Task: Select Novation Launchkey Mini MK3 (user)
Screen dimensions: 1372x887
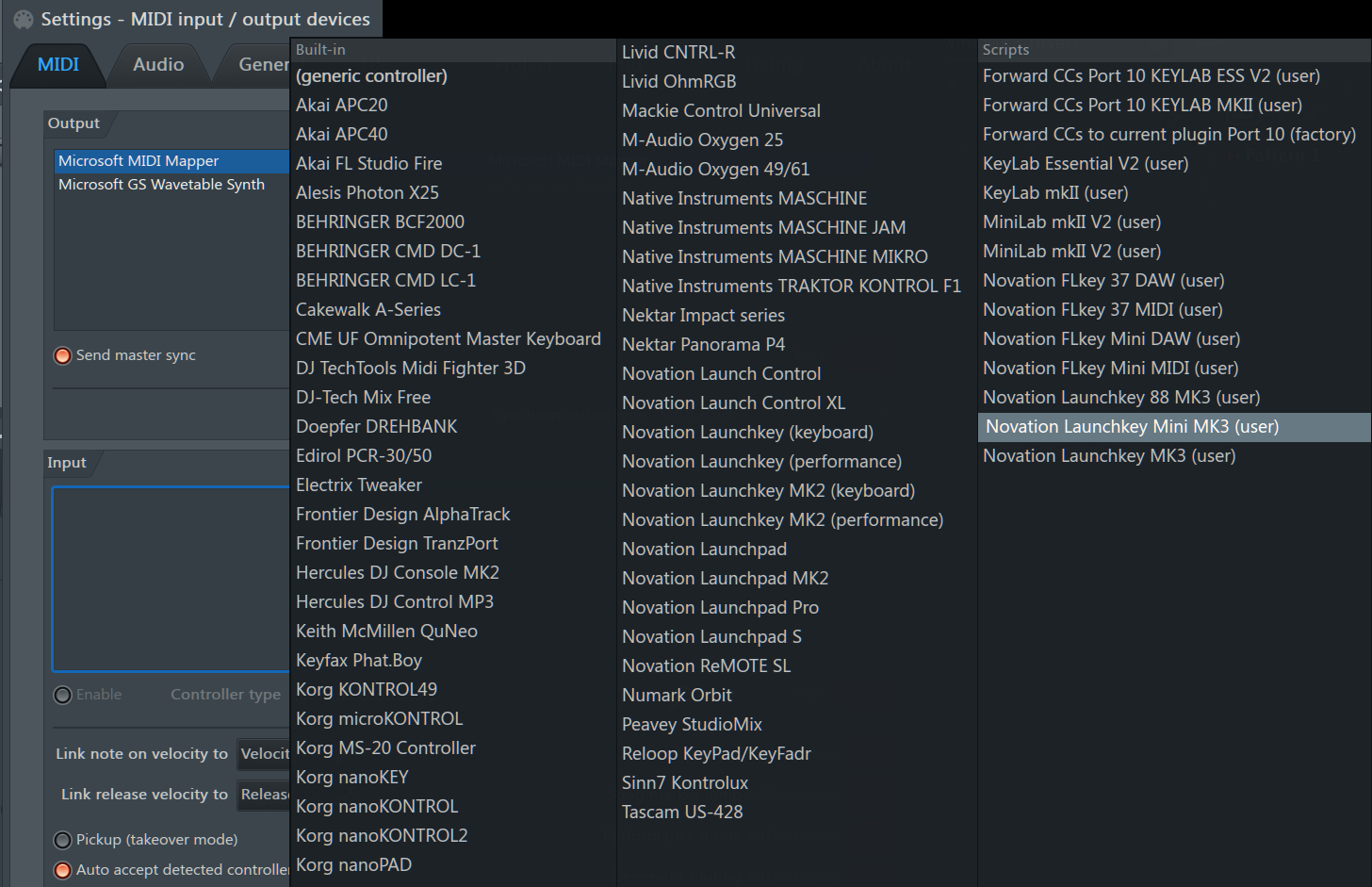Action: click(1174, 427)
